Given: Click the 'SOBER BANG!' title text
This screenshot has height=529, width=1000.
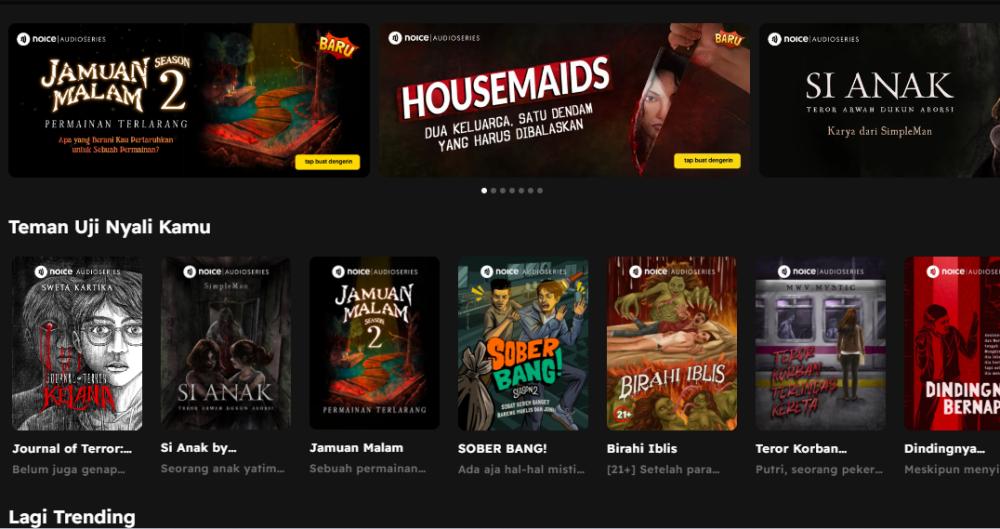Looking at the screenshot, I should click(x=503, y=449).
